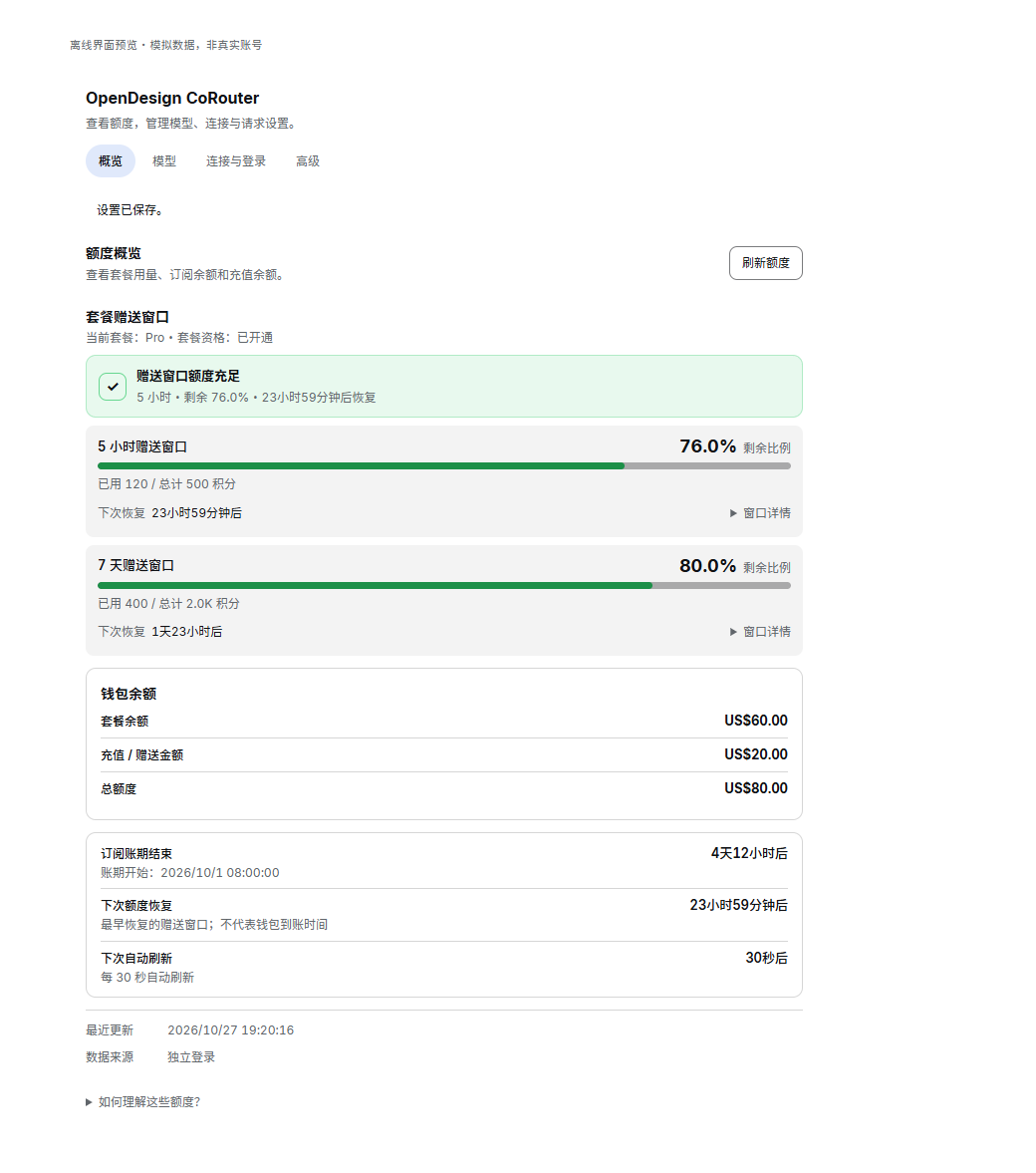
Task: Click the 30秒后 value
Action: [x=766, y=959]
